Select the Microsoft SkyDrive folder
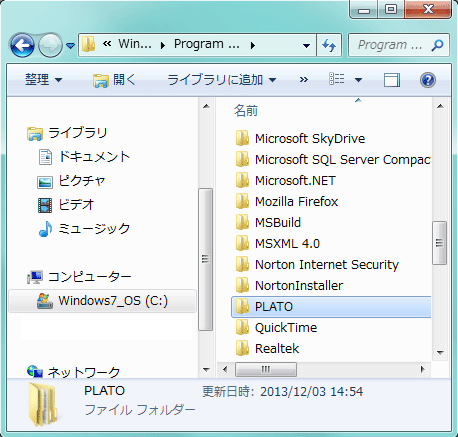This screenshot has width=458, height=437. [x=300, y=139]
